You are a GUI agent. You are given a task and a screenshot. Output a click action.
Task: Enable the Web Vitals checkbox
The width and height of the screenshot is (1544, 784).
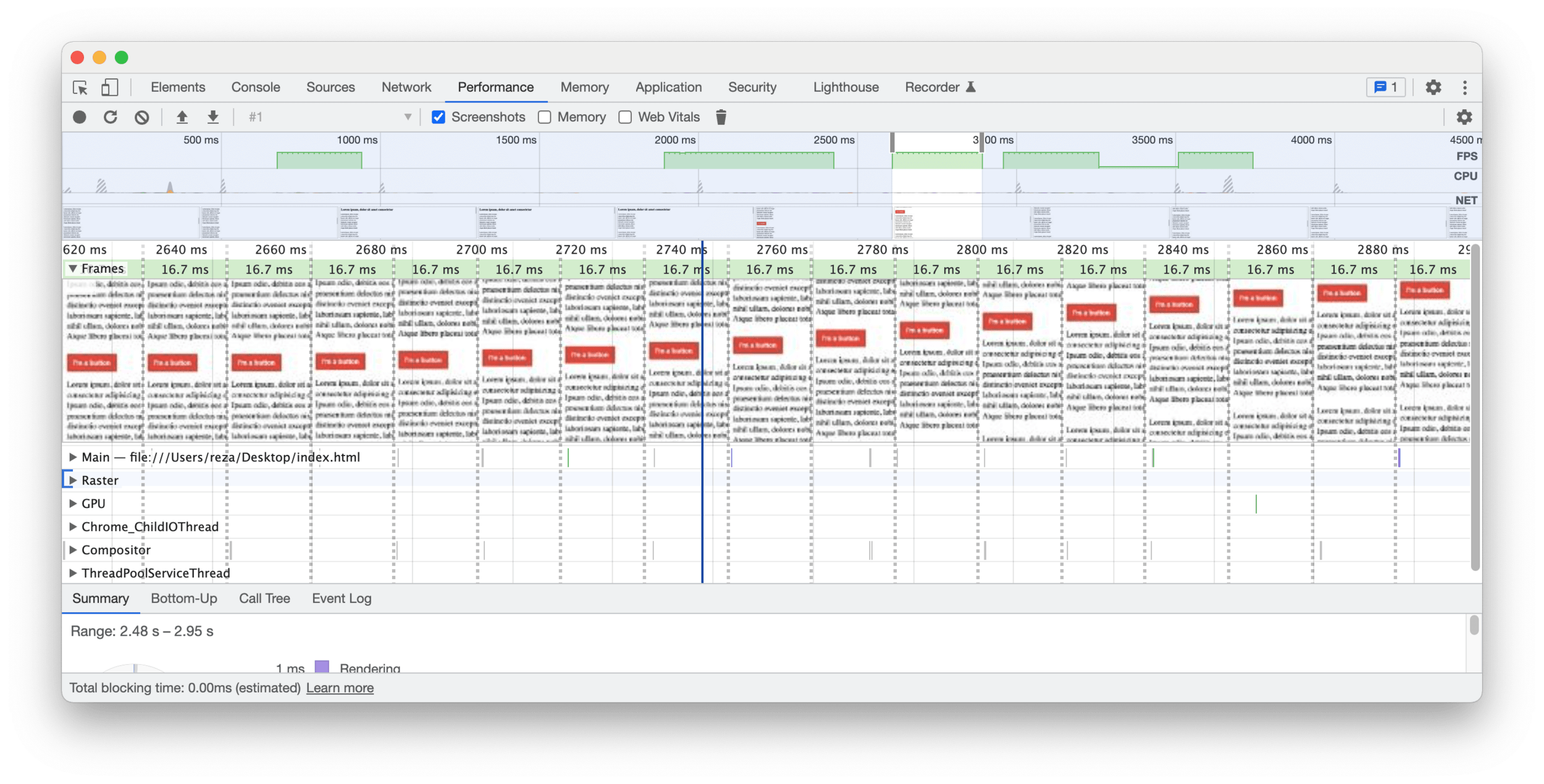[x=625, y=117]
